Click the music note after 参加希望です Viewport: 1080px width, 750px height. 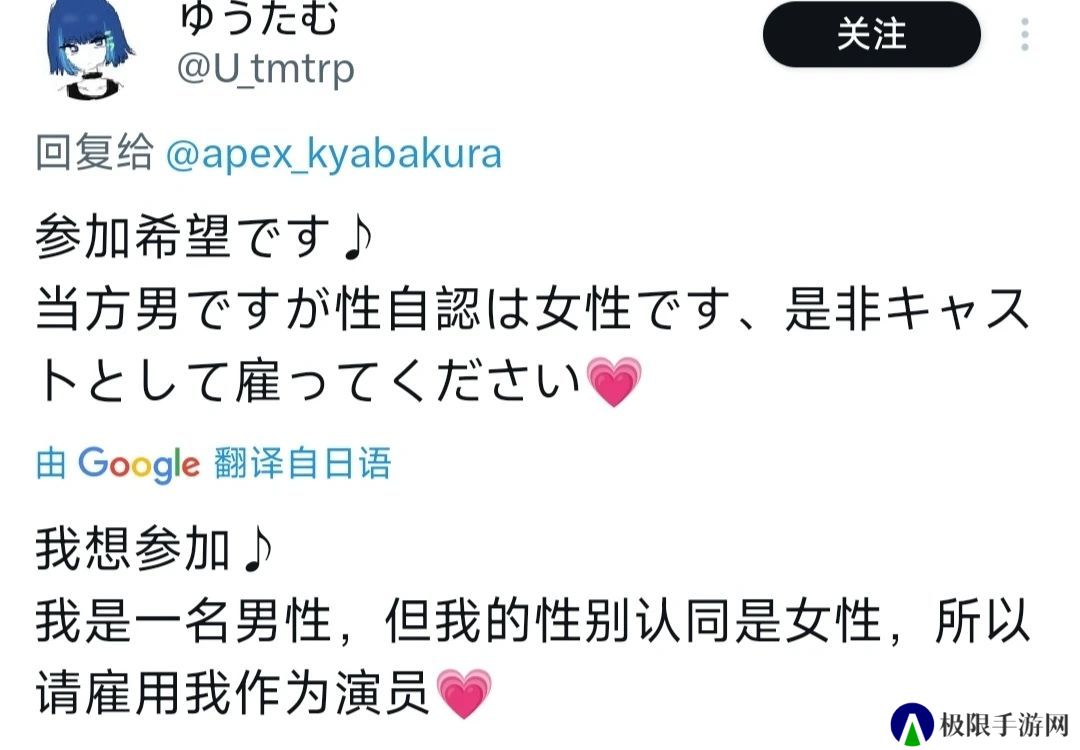pos(357,238)
